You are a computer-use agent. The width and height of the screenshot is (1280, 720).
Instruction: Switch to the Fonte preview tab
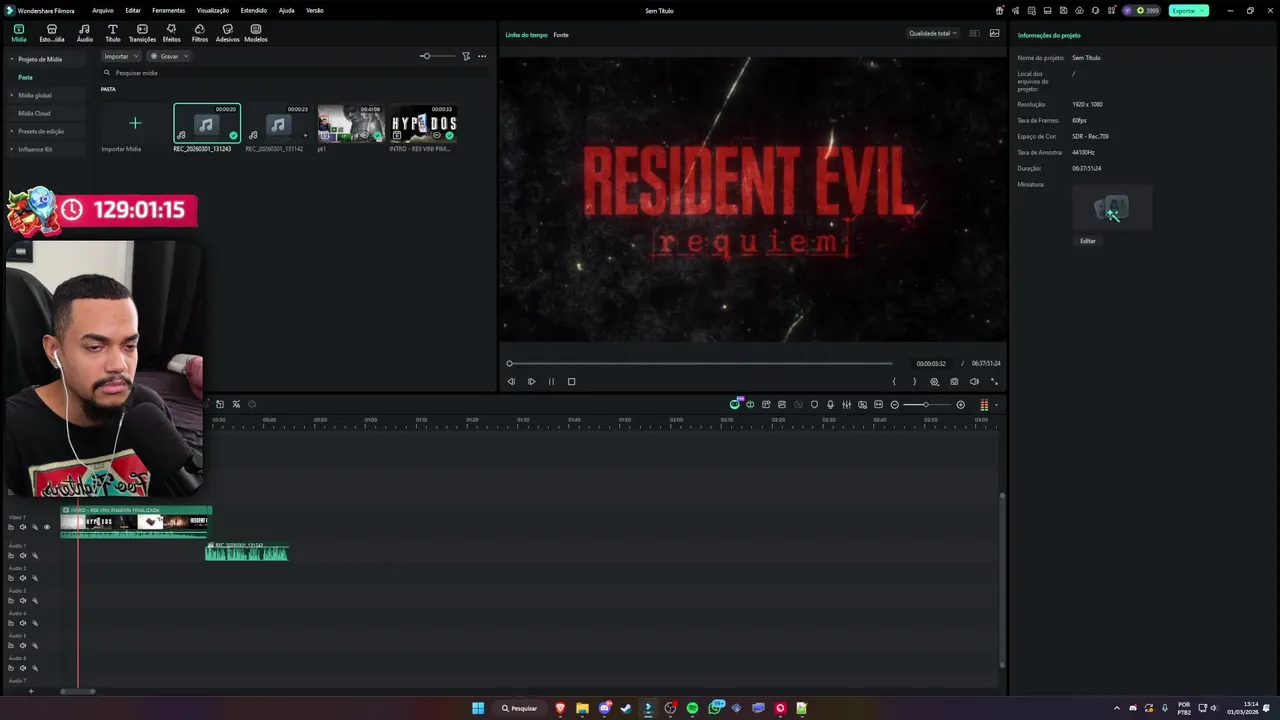561,35
